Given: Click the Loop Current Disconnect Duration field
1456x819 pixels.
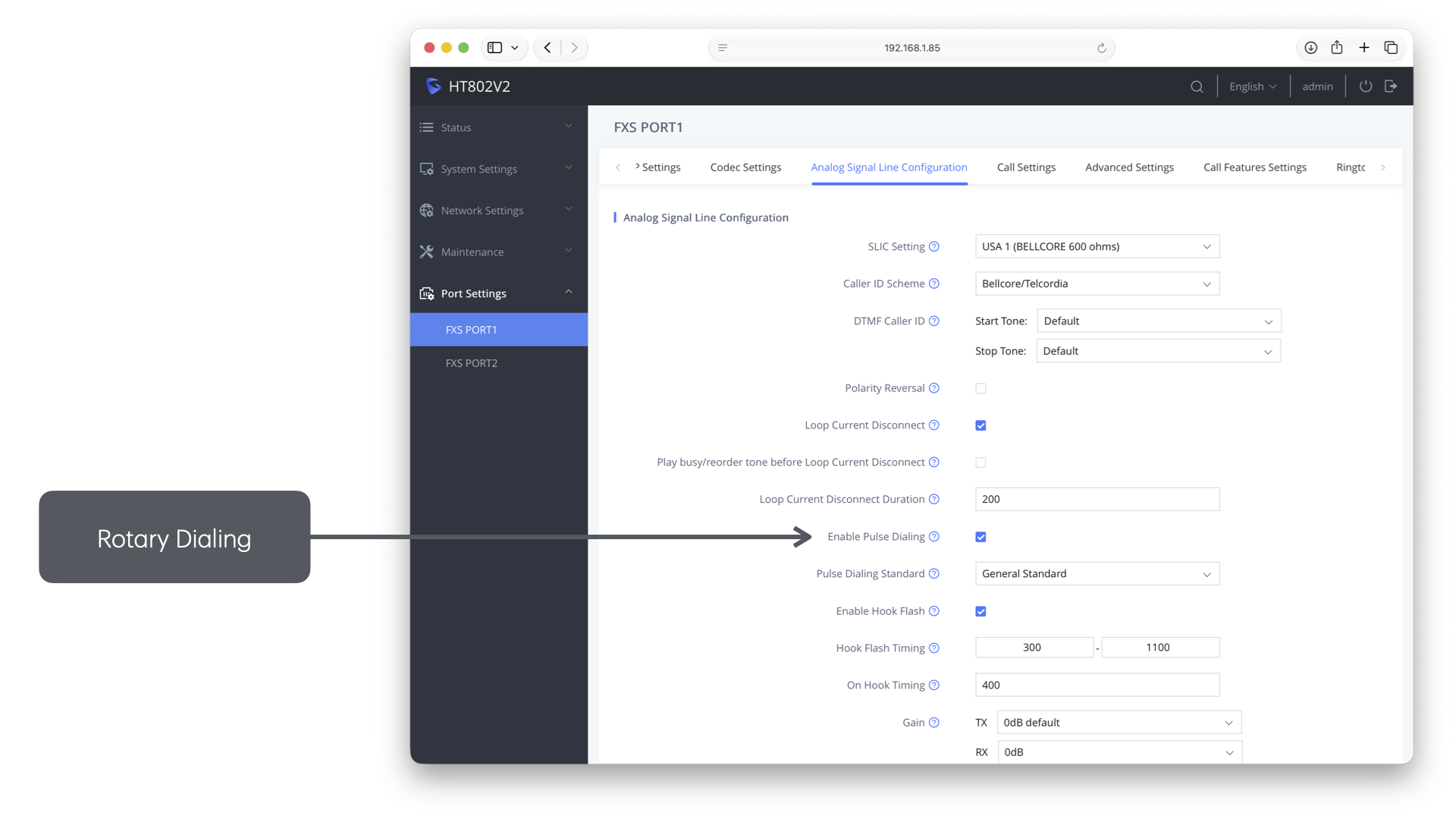Looking at the screenshot, I should click(1097, 500).
